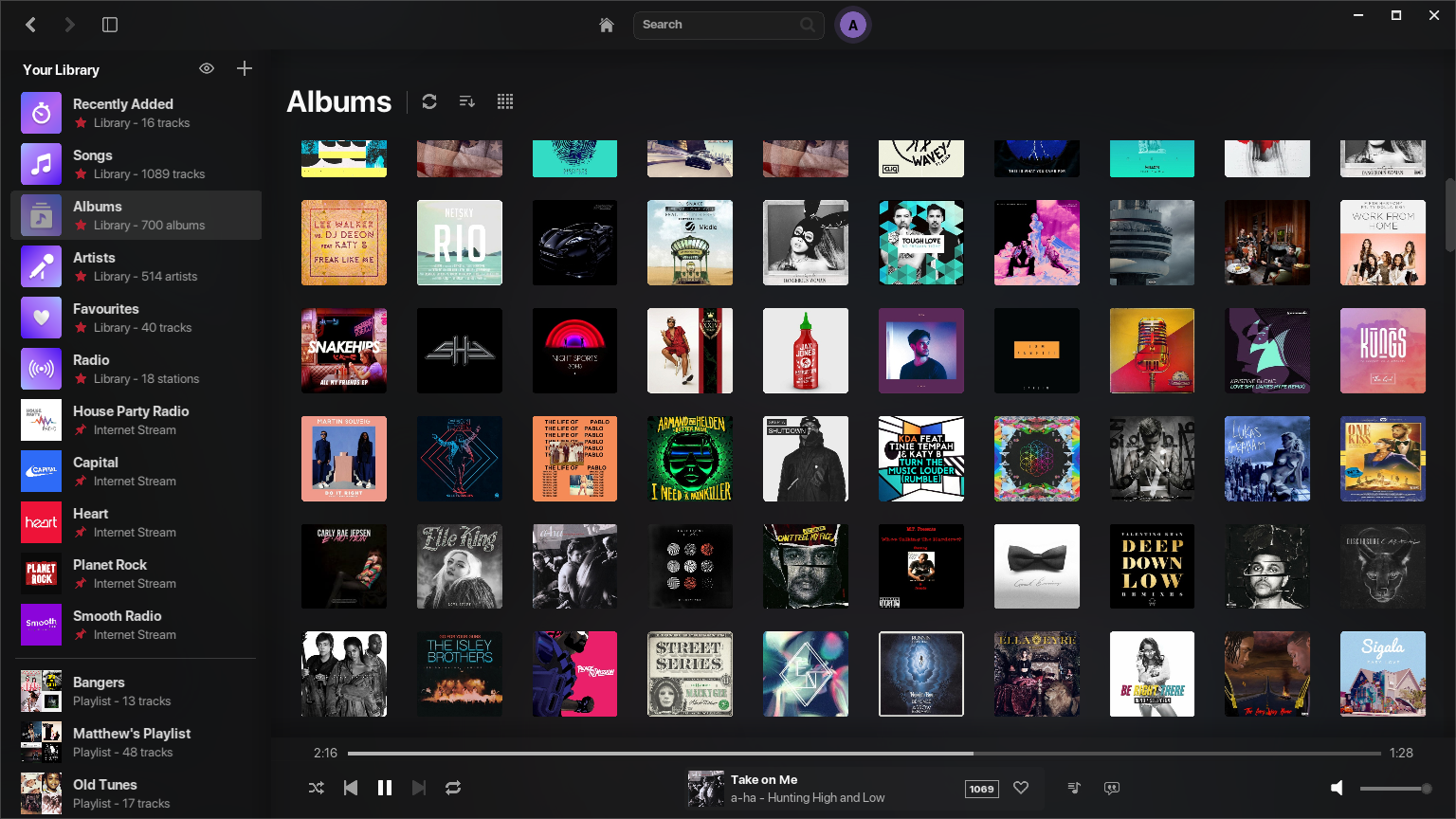Open the user account avatar menu
This screenshot has width=1456, height=819.
(853, 26)
